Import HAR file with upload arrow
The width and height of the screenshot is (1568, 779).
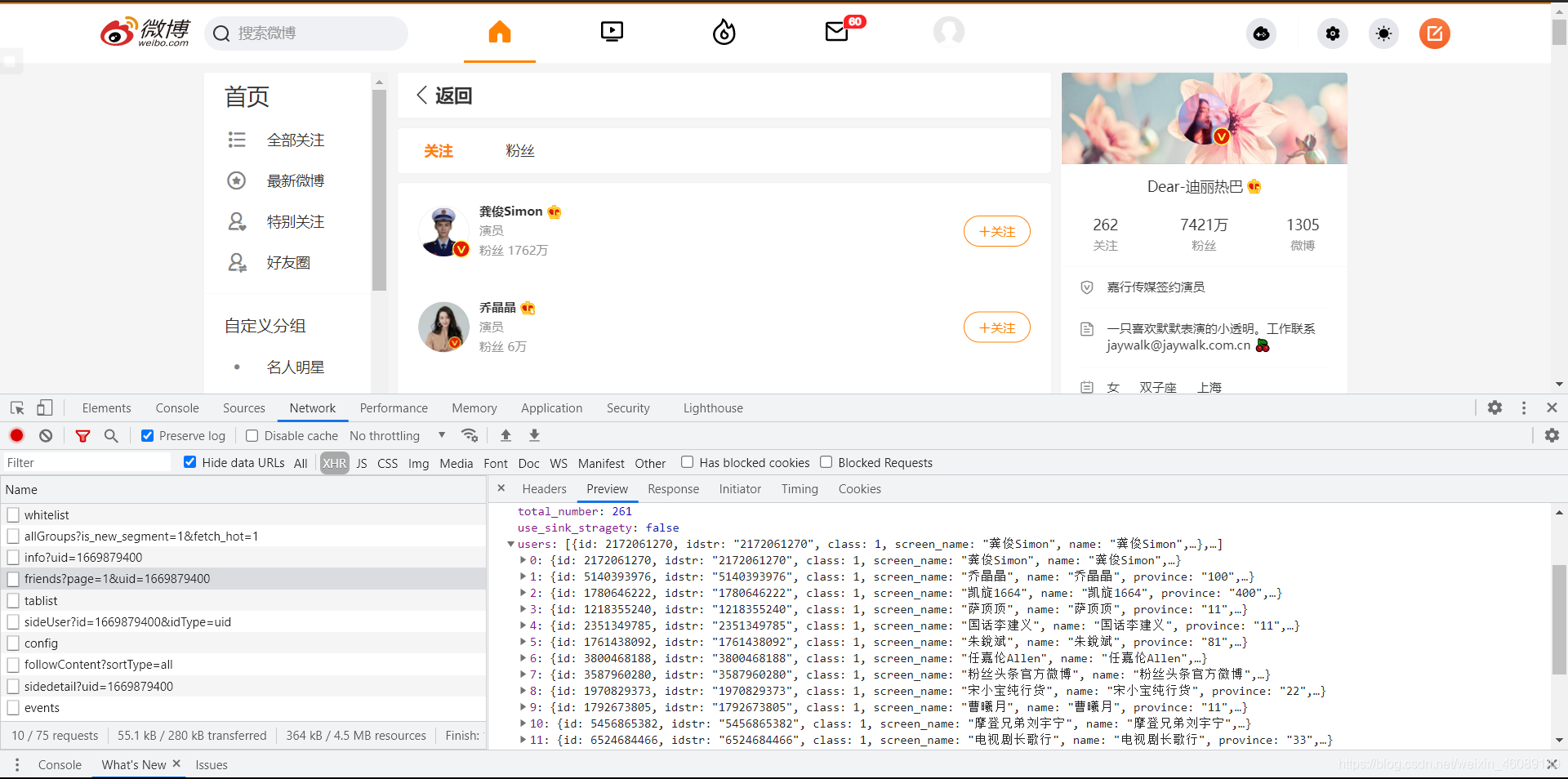coord(506,435)
